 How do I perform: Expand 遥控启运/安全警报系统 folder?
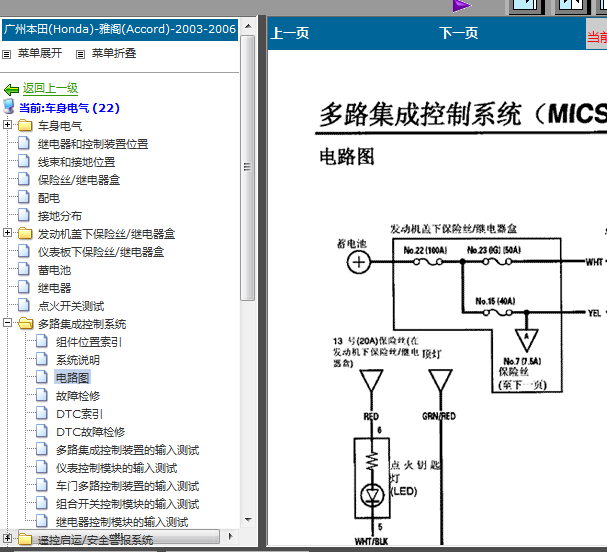(x=7, y=538)
